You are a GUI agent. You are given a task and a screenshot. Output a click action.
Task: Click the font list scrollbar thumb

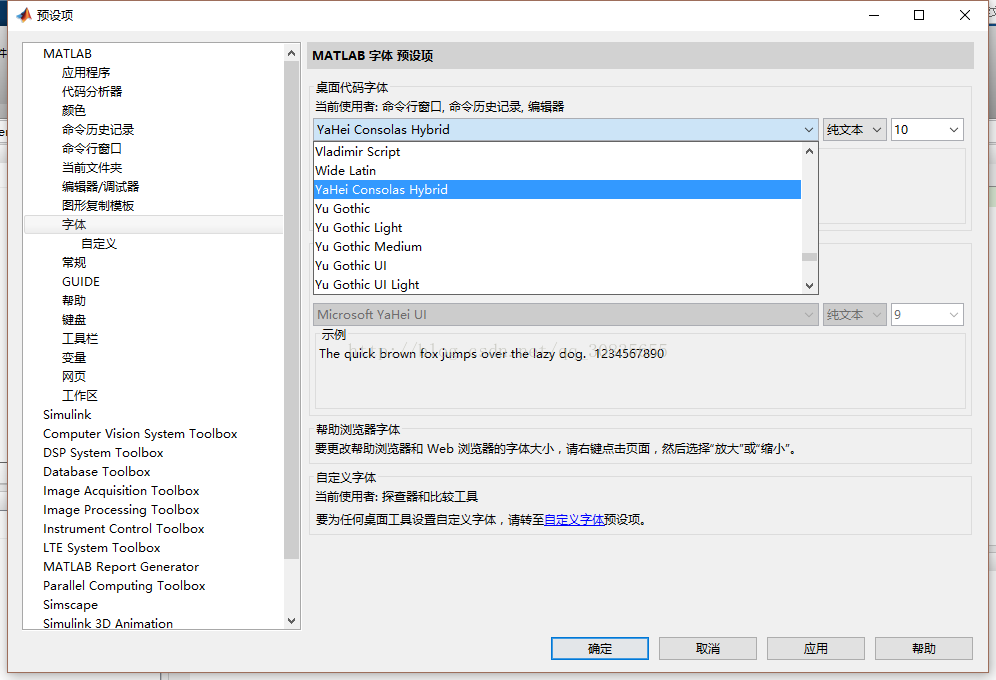point(809,257)
